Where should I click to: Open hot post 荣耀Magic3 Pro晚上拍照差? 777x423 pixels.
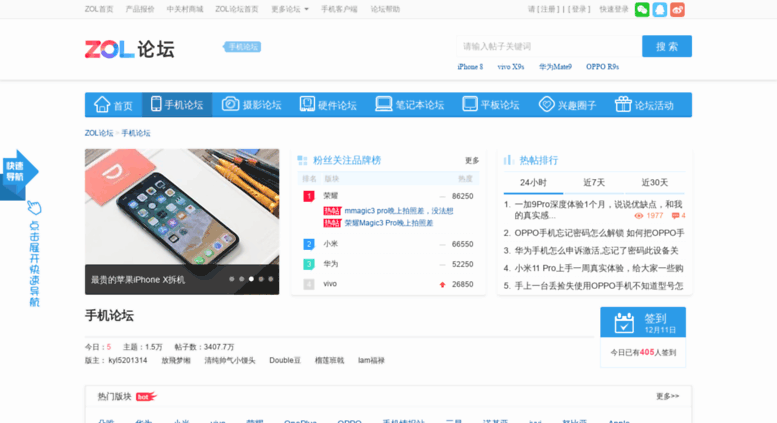pyautogui.click(x=388, y=223)
